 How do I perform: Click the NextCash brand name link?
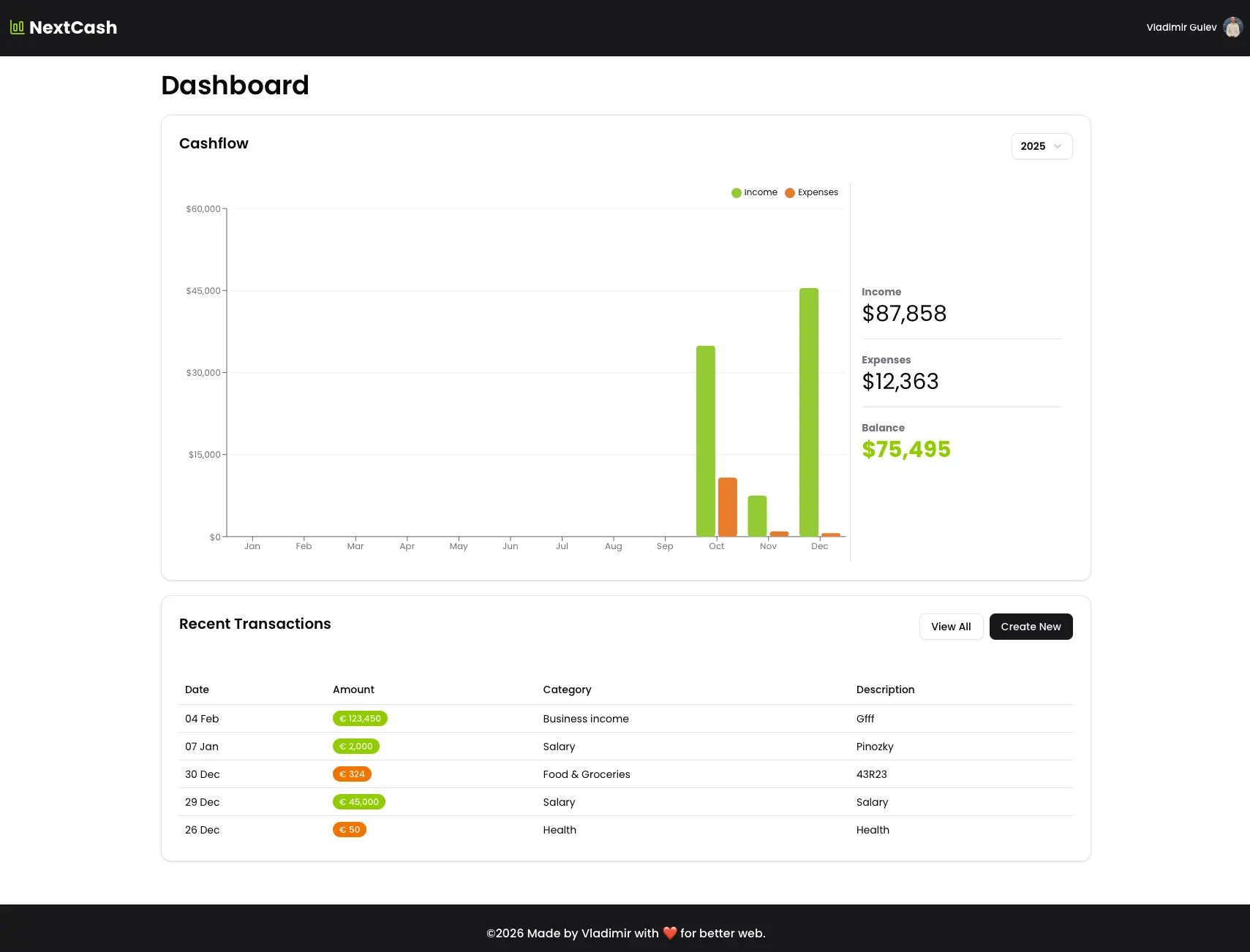(73, 28)
